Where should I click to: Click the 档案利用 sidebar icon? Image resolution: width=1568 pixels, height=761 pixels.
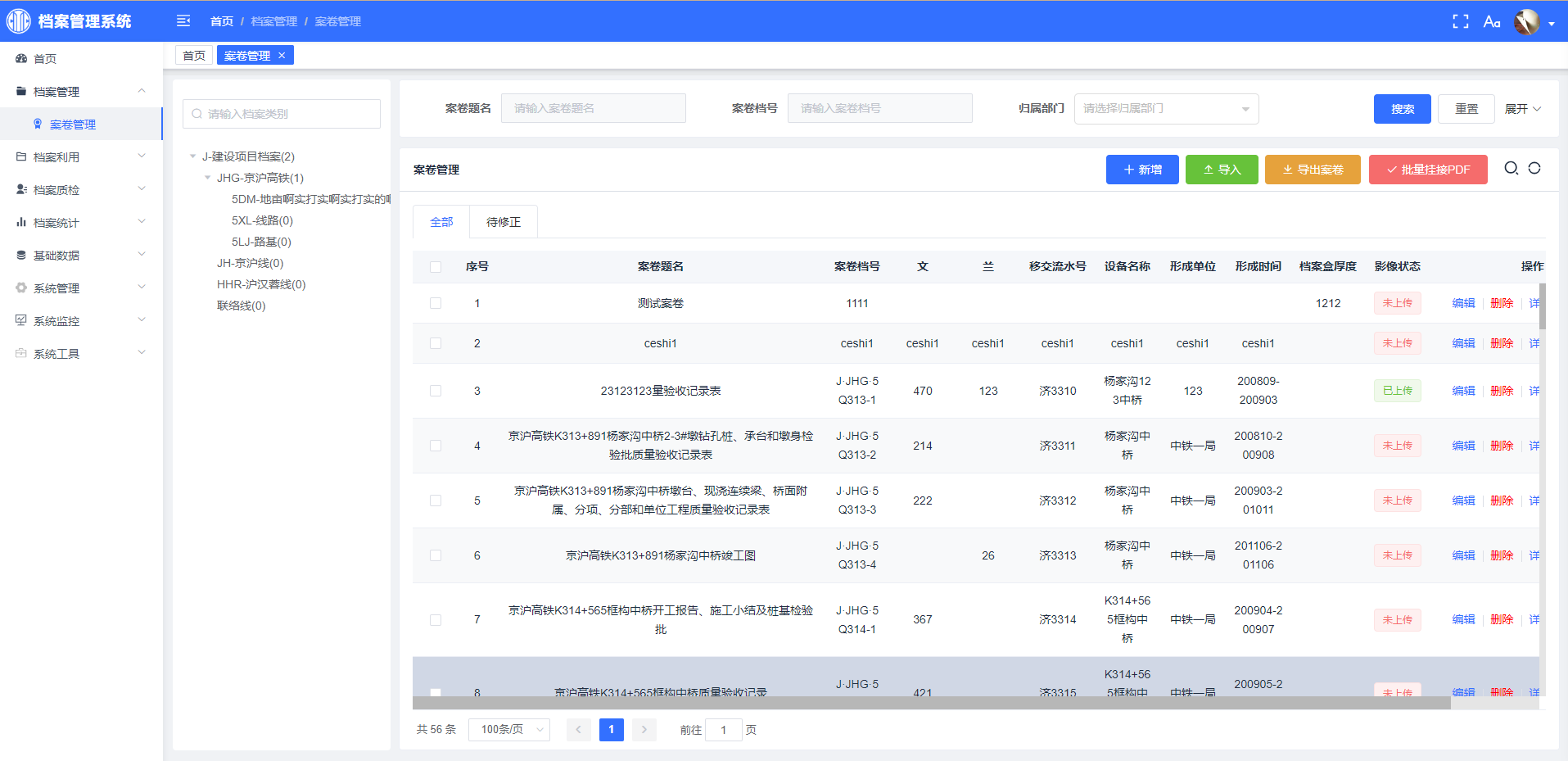point(21,156)
